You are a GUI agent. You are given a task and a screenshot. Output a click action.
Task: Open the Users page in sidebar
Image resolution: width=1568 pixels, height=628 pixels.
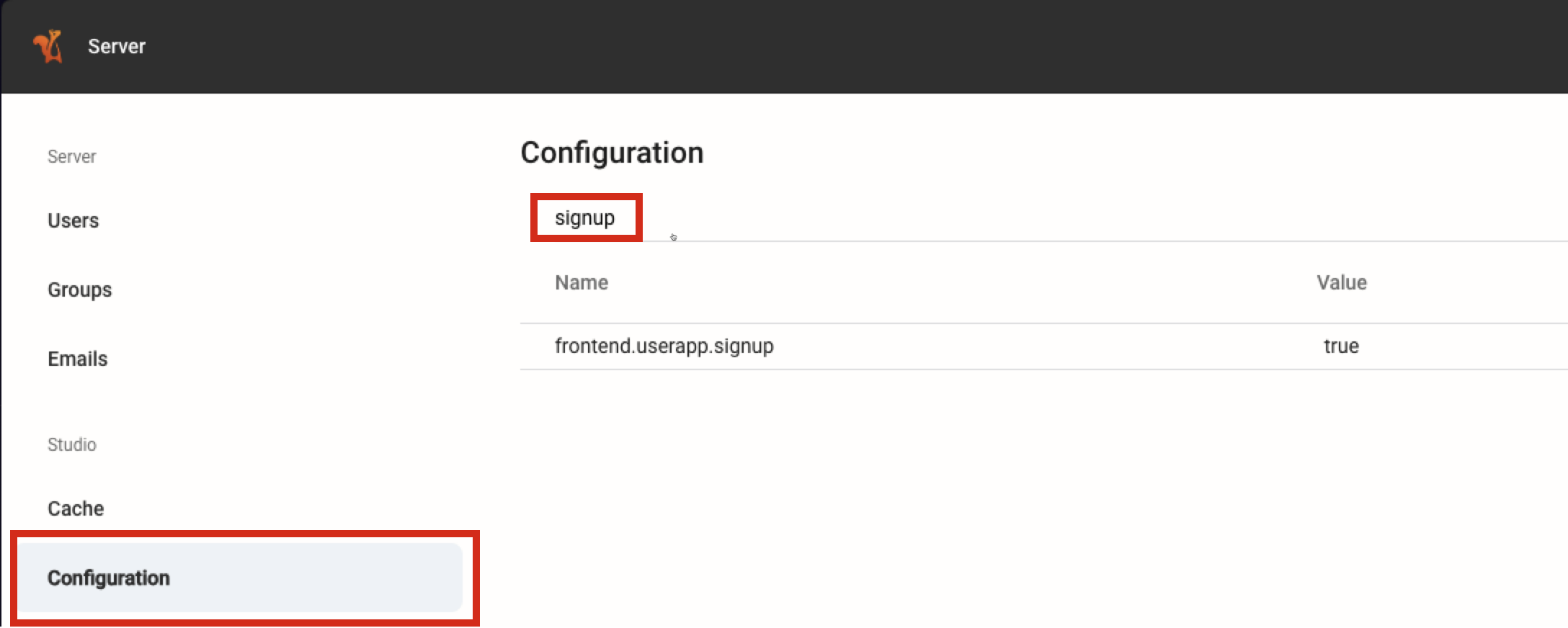click(73, 220)
